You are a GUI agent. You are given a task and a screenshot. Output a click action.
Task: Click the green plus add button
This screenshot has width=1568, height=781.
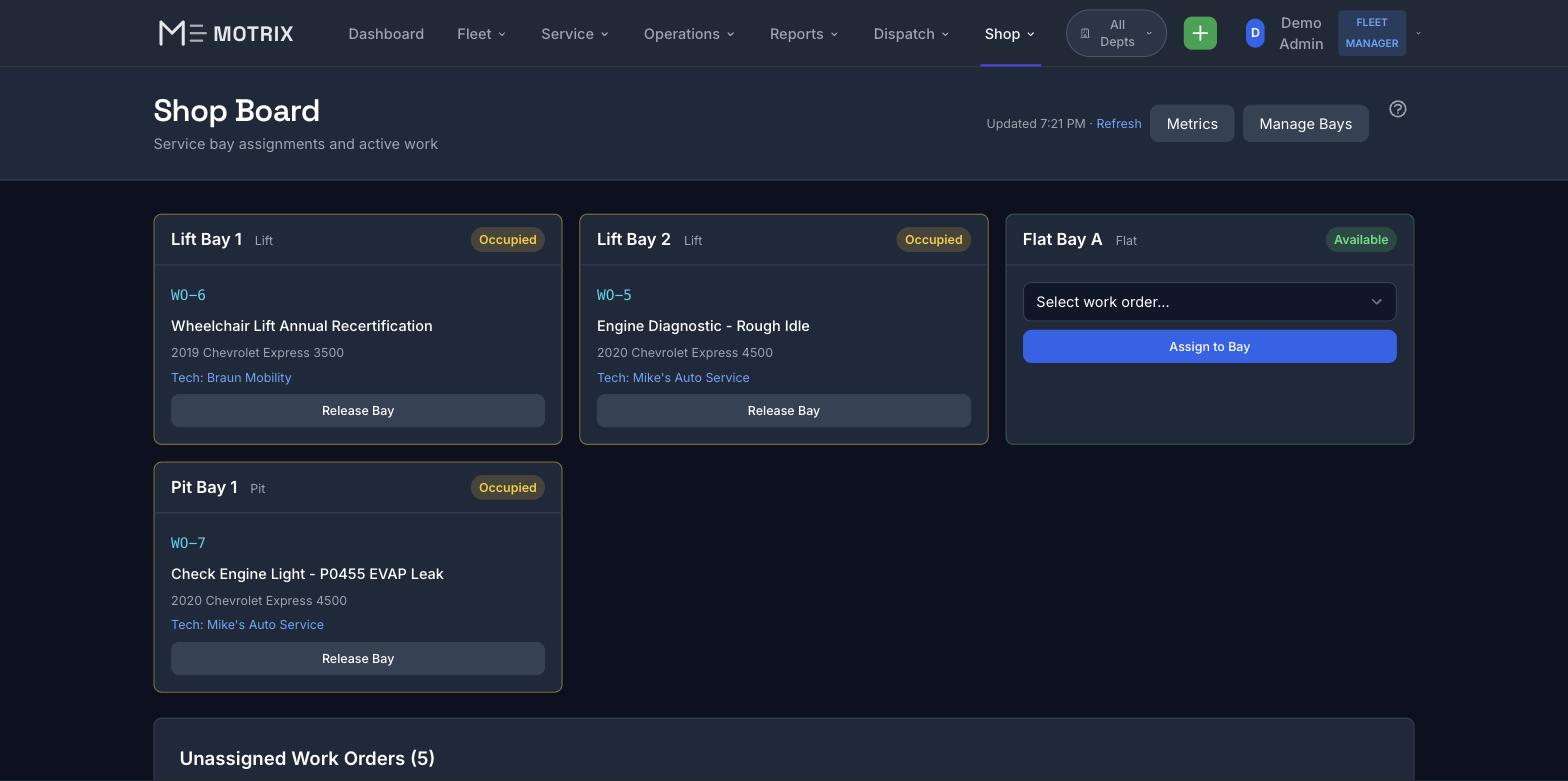(x=1200, y=33)
